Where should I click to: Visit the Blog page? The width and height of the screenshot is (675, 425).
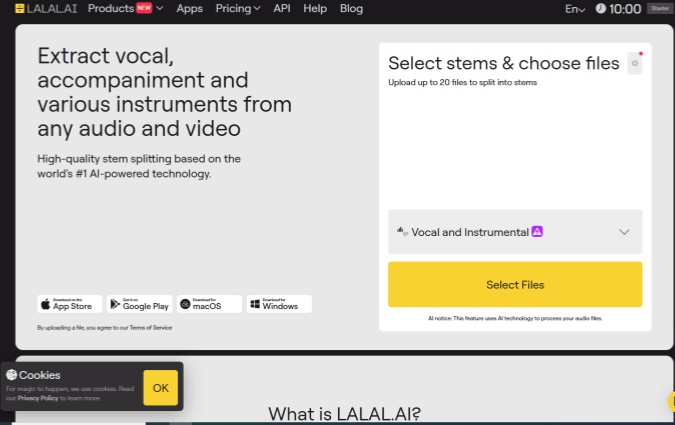click(x=351, y=9)
